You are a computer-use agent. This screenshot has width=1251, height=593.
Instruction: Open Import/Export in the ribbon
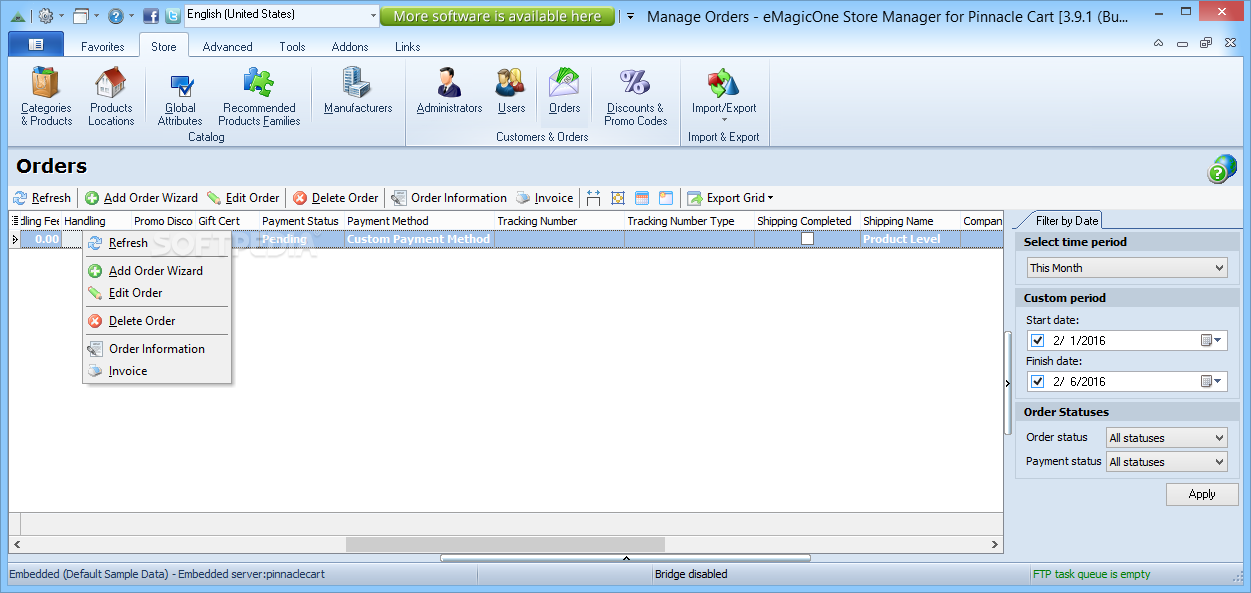point(724,97)
